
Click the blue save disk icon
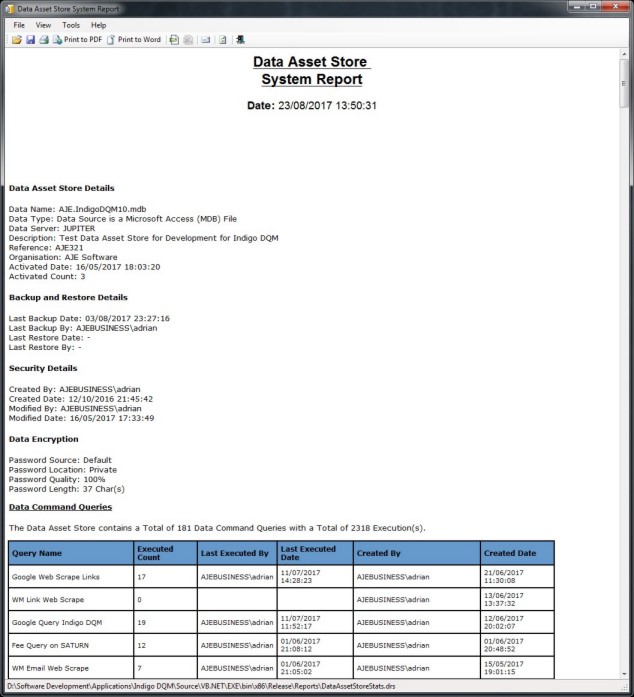click(30, 40)
